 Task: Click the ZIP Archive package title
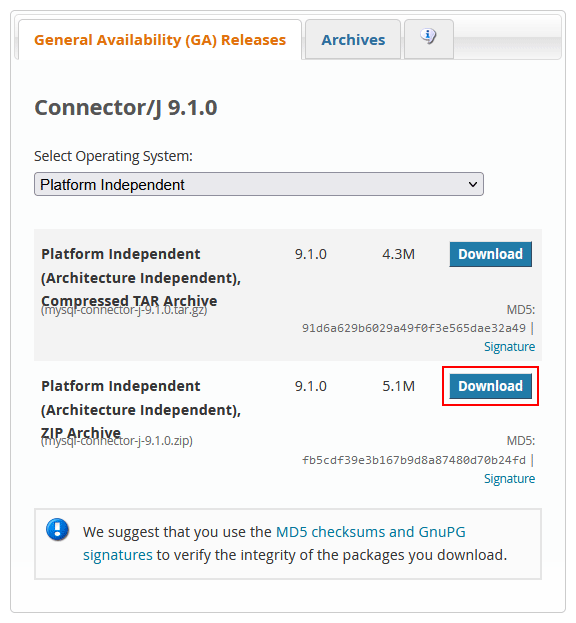coord(141,409)
